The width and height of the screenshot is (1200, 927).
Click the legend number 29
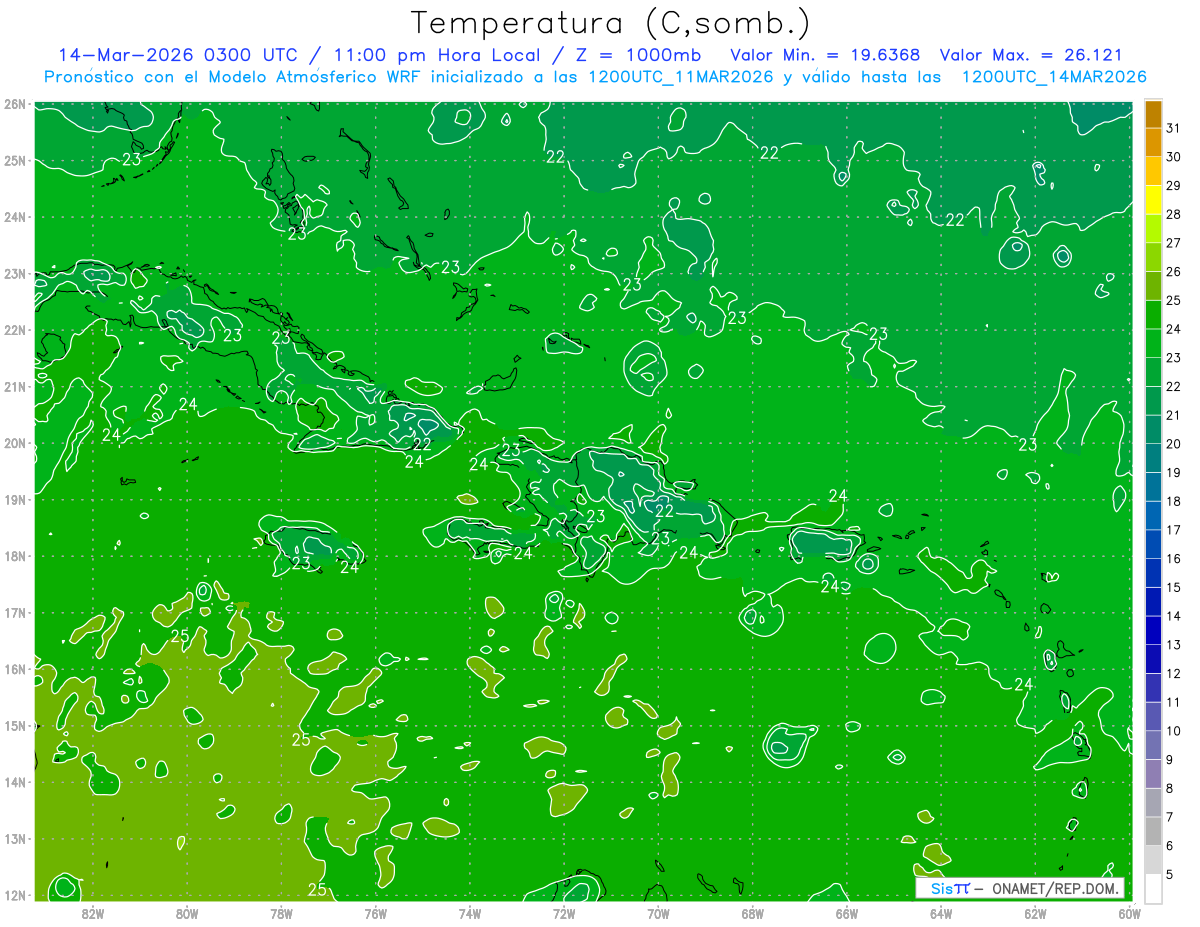click(1174, 186)
